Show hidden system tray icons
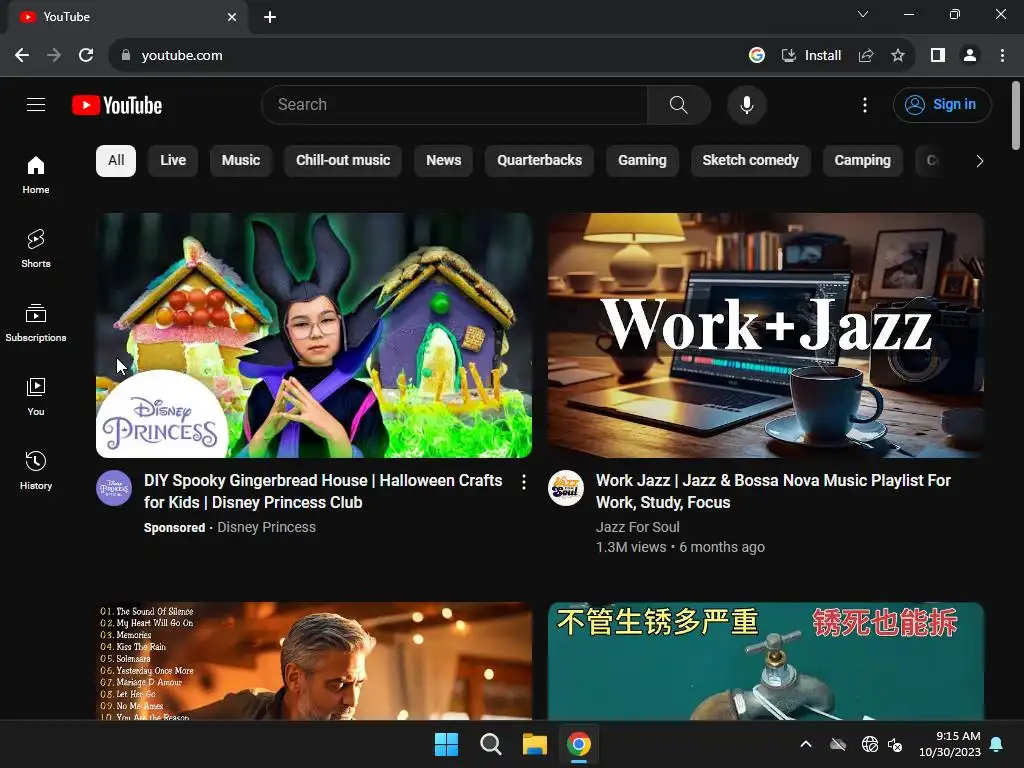This screenshot has height=768, width=1024. (x=806, y=744)
